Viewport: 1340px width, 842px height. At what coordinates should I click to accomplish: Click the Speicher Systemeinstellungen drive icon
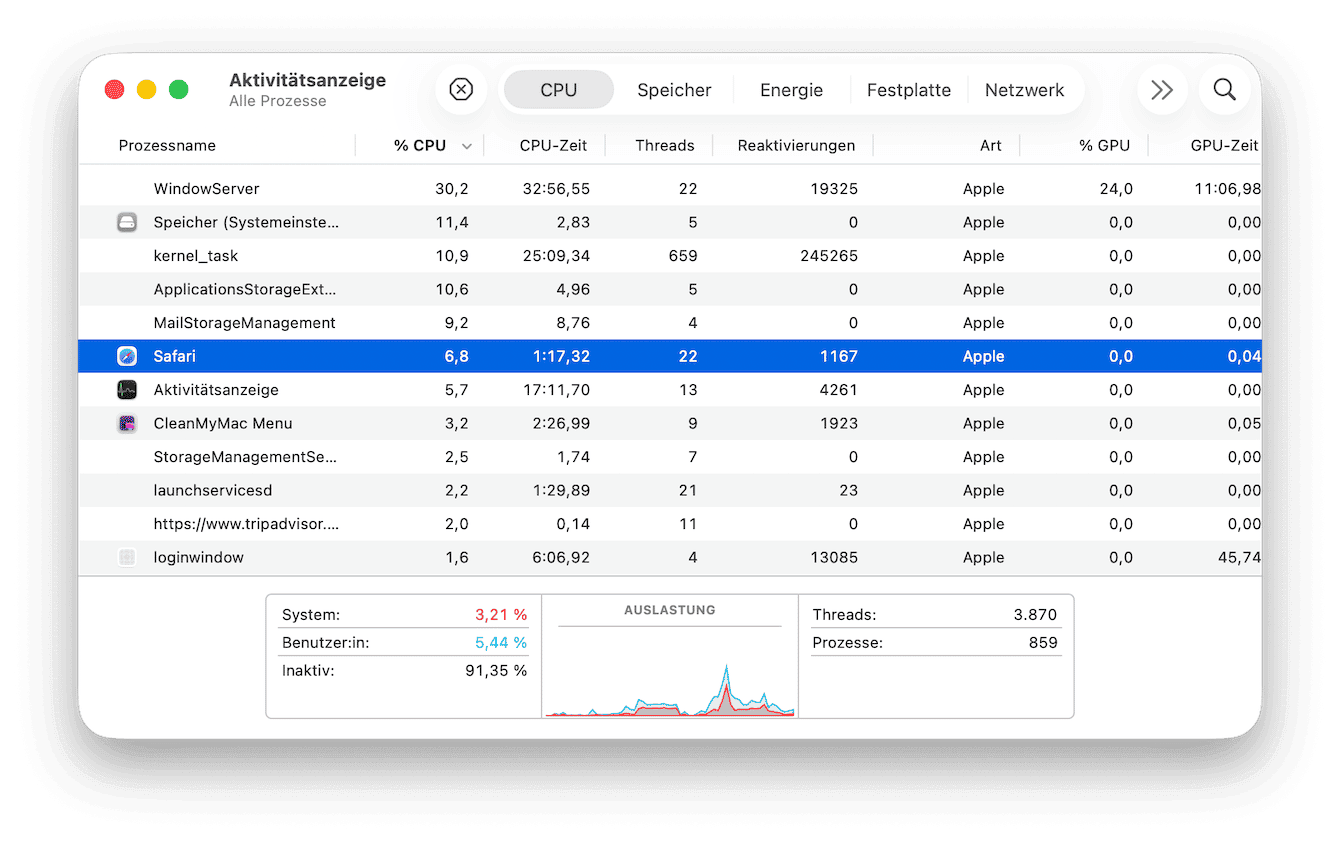coord(127,222)
